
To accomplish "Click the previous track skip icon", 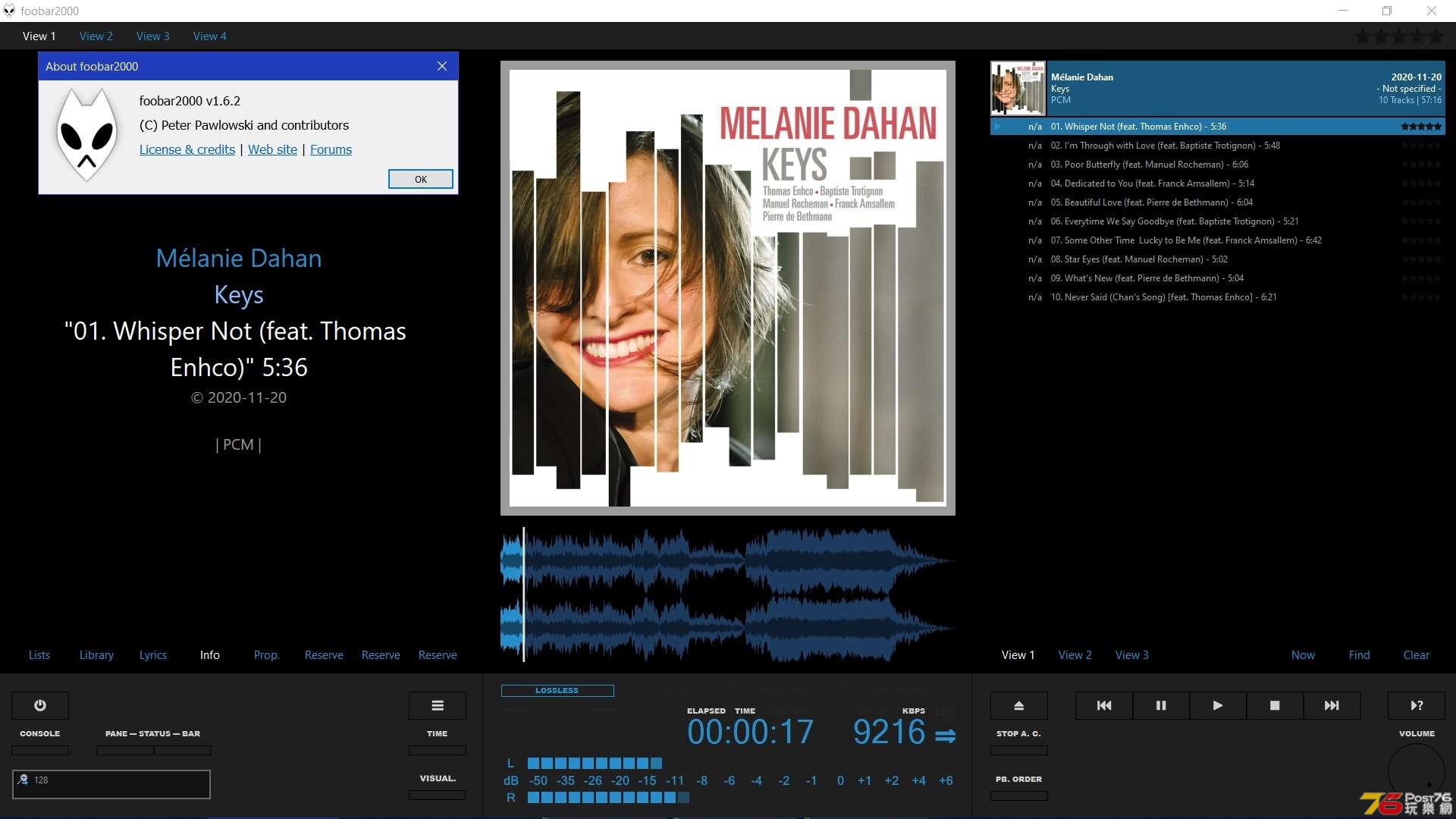I will [x=1103, y=705].
